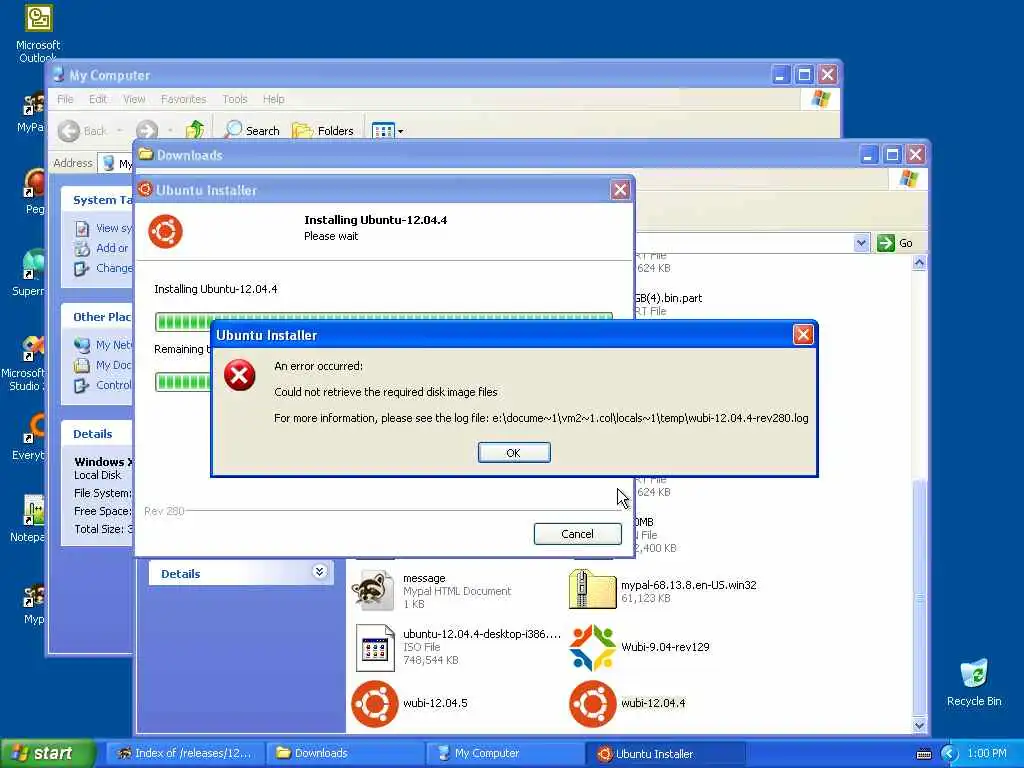Click Search in My Computer toolbar
The image size is (1024, 768).
pyautogui.click(x=252, y=131)
